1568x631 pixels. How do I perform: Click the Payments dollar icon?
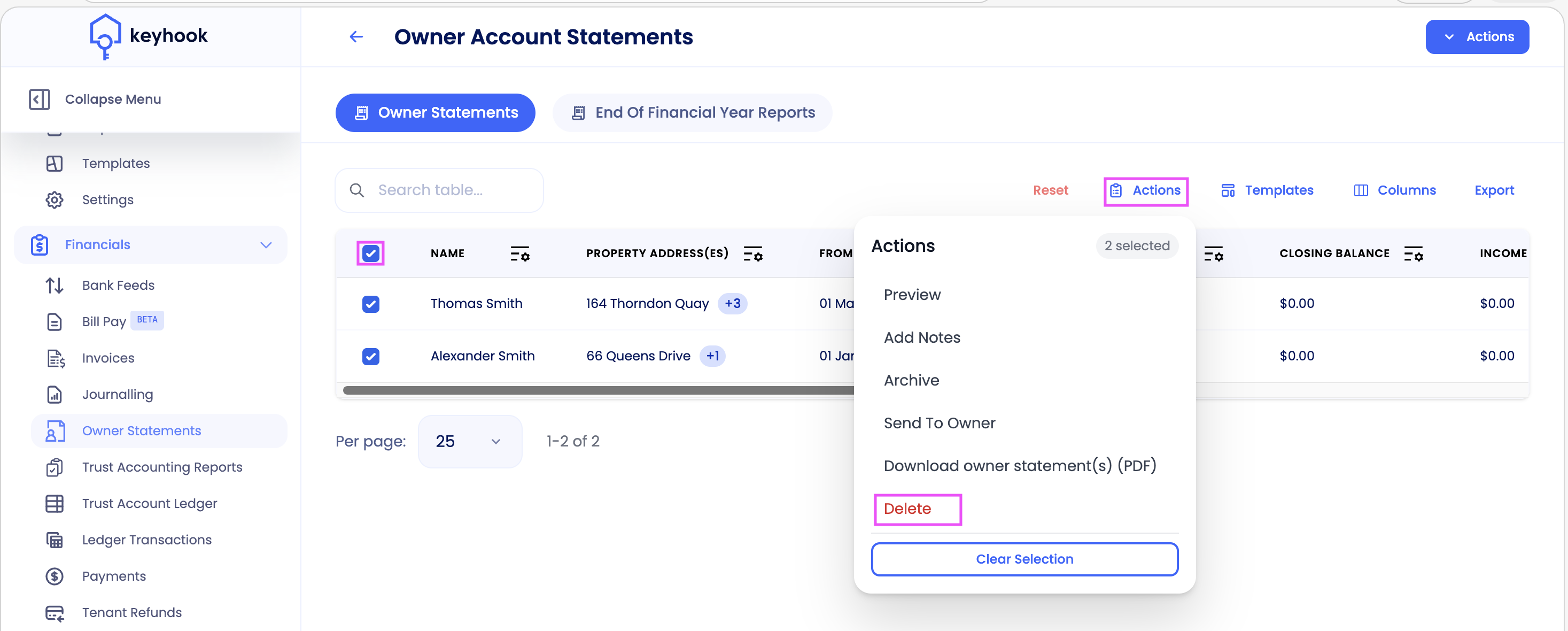click(x=55, y=576)
